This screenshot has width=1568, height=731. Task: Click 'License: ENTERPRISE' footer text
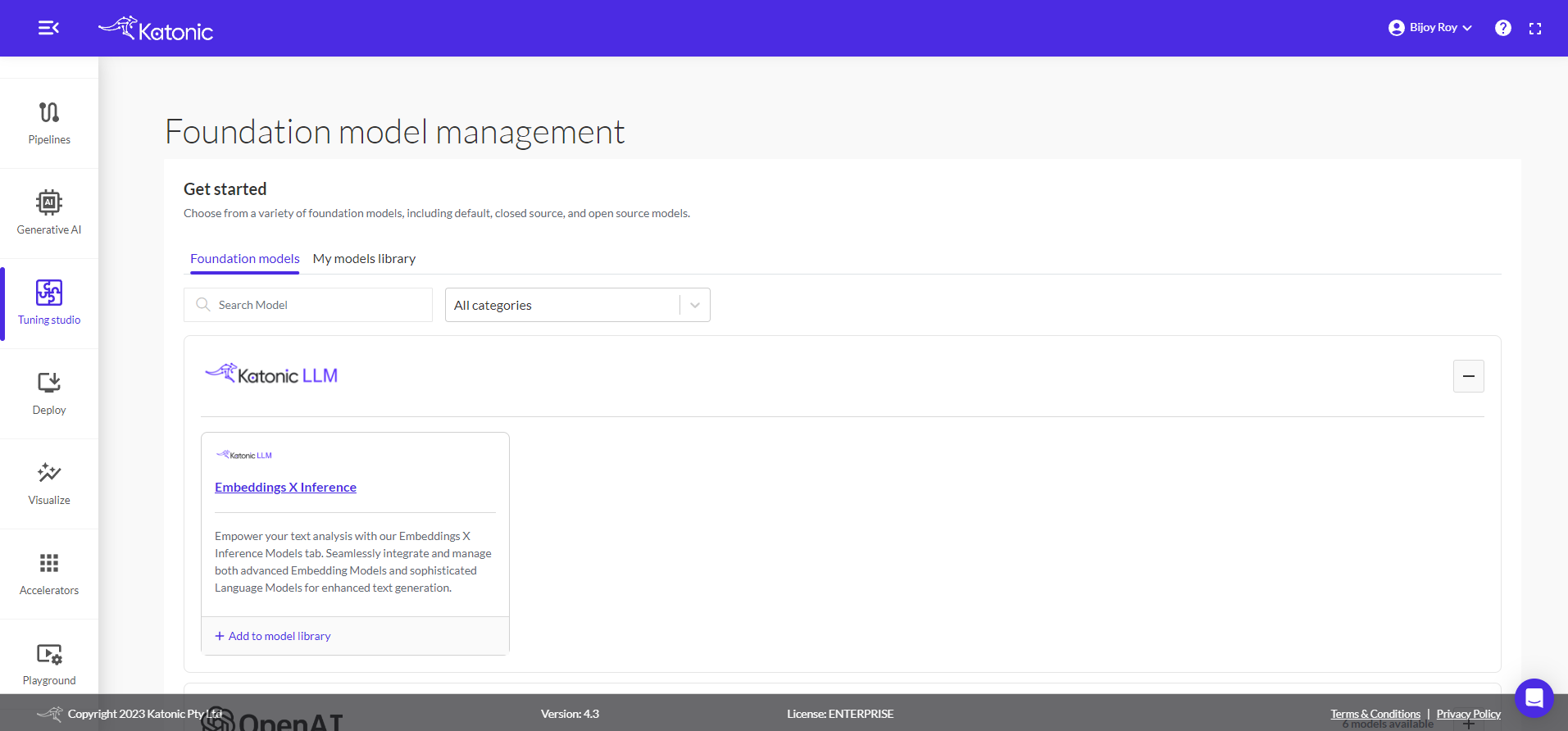tap(840, 714)
